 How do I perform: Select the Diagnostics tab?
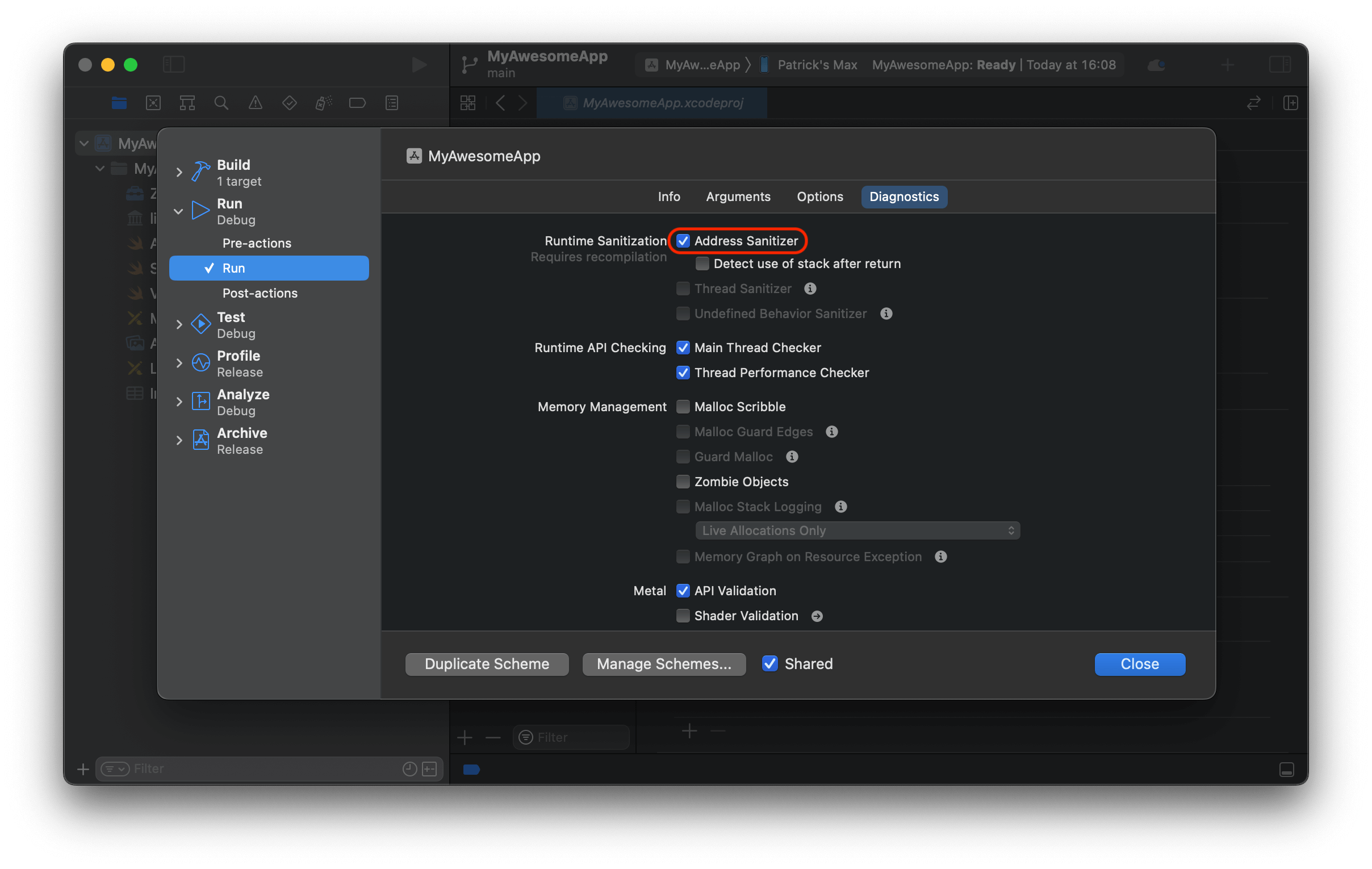904,197
